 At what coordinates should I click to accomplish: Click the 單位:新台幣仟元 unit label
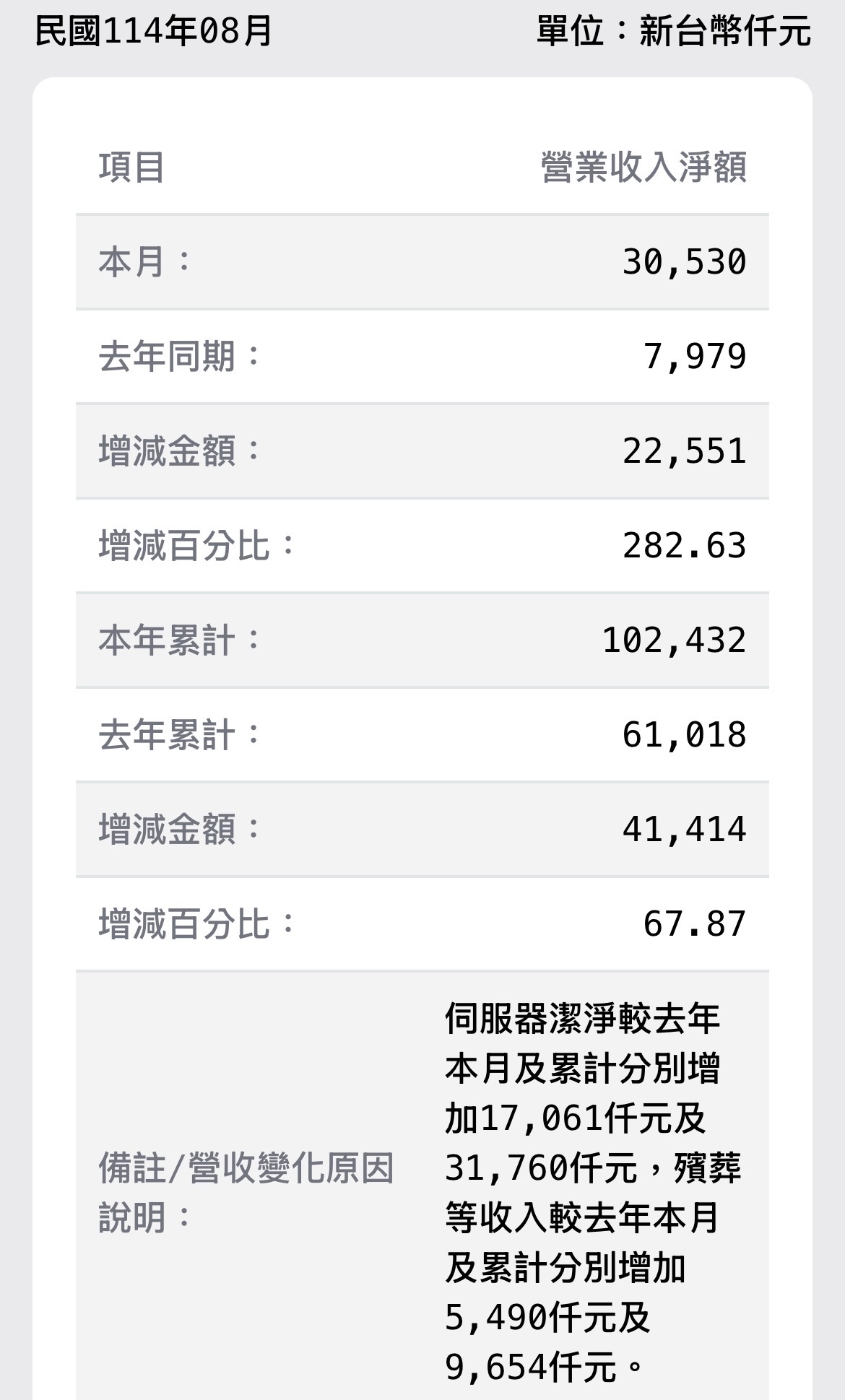coord(673,31)
